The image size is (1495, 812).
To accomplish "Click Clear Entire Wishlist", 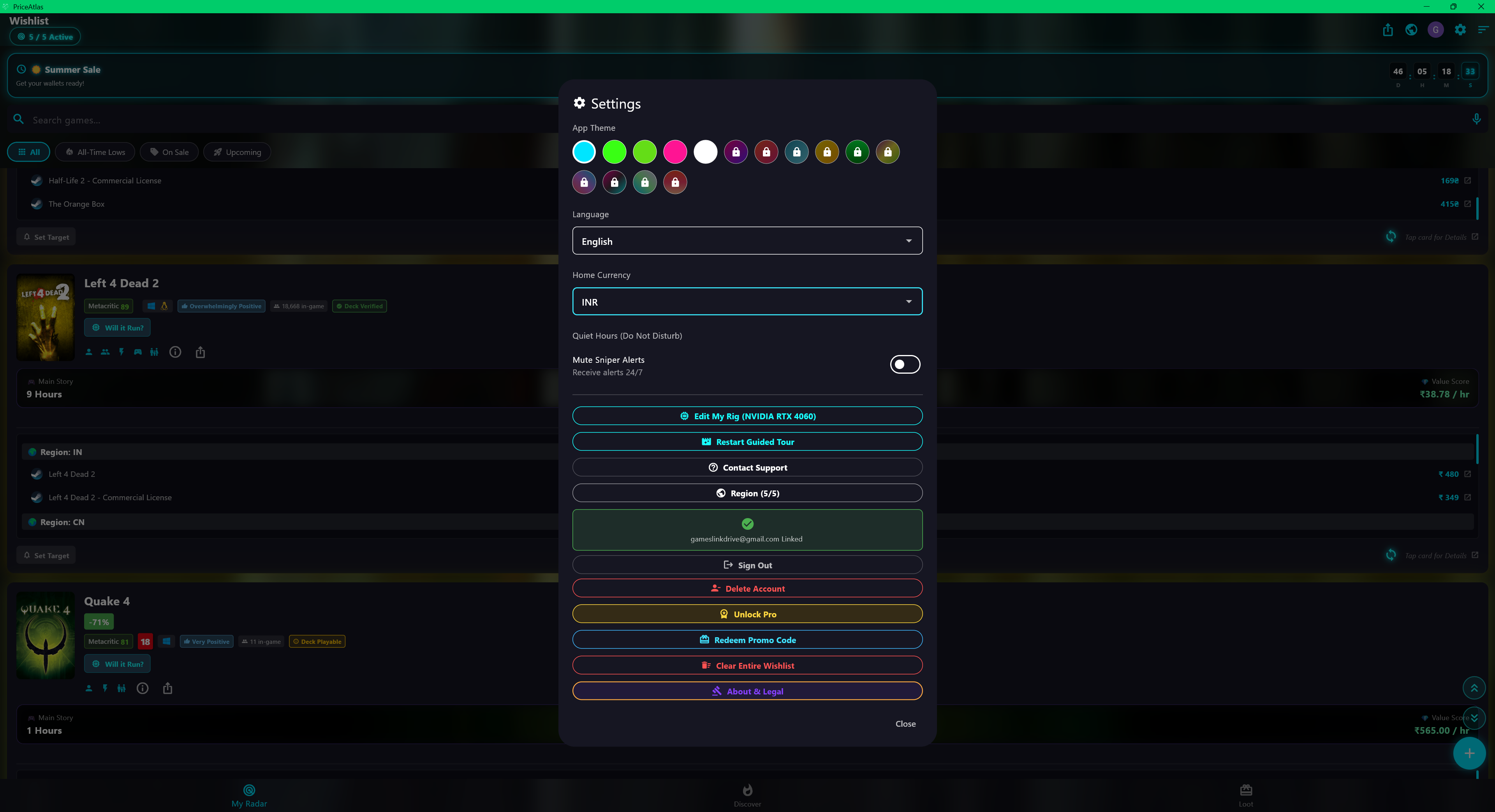I will pyautogui.click(x=747, y=665).
